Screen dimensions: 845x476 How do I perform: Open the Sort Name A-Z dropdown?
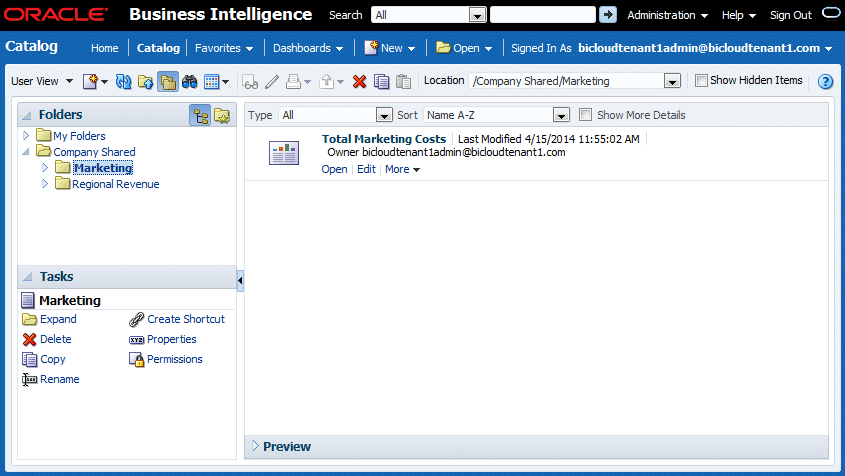pos(561,115)
